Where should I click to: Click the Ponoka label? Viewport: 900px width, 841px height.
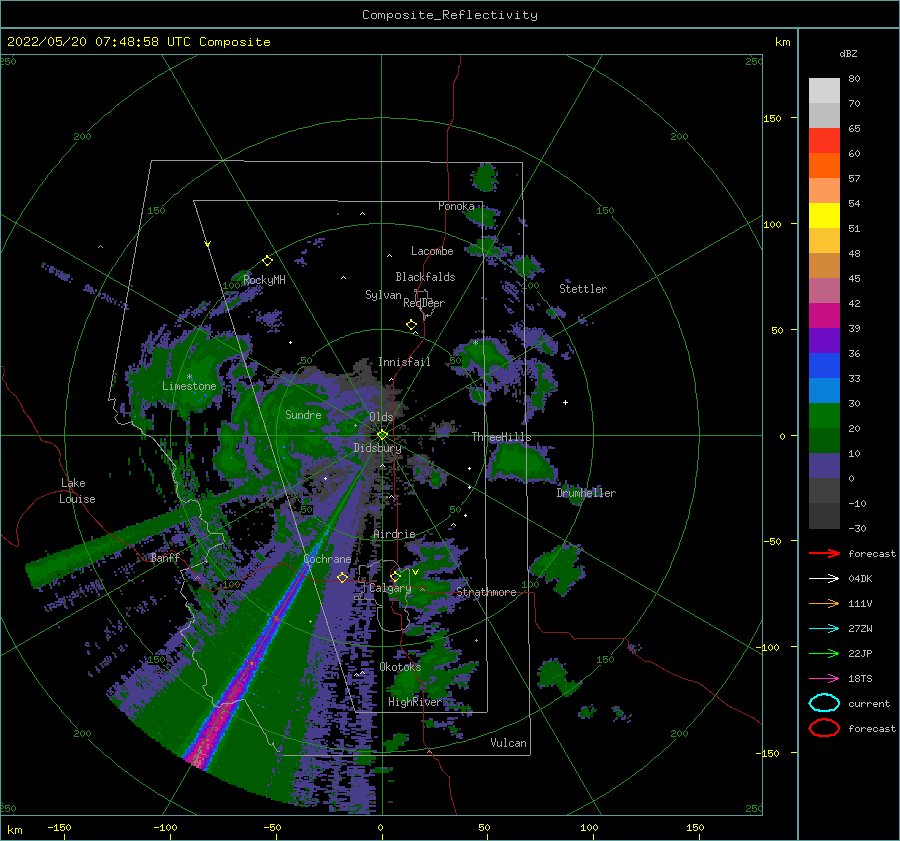coord(456,206)
